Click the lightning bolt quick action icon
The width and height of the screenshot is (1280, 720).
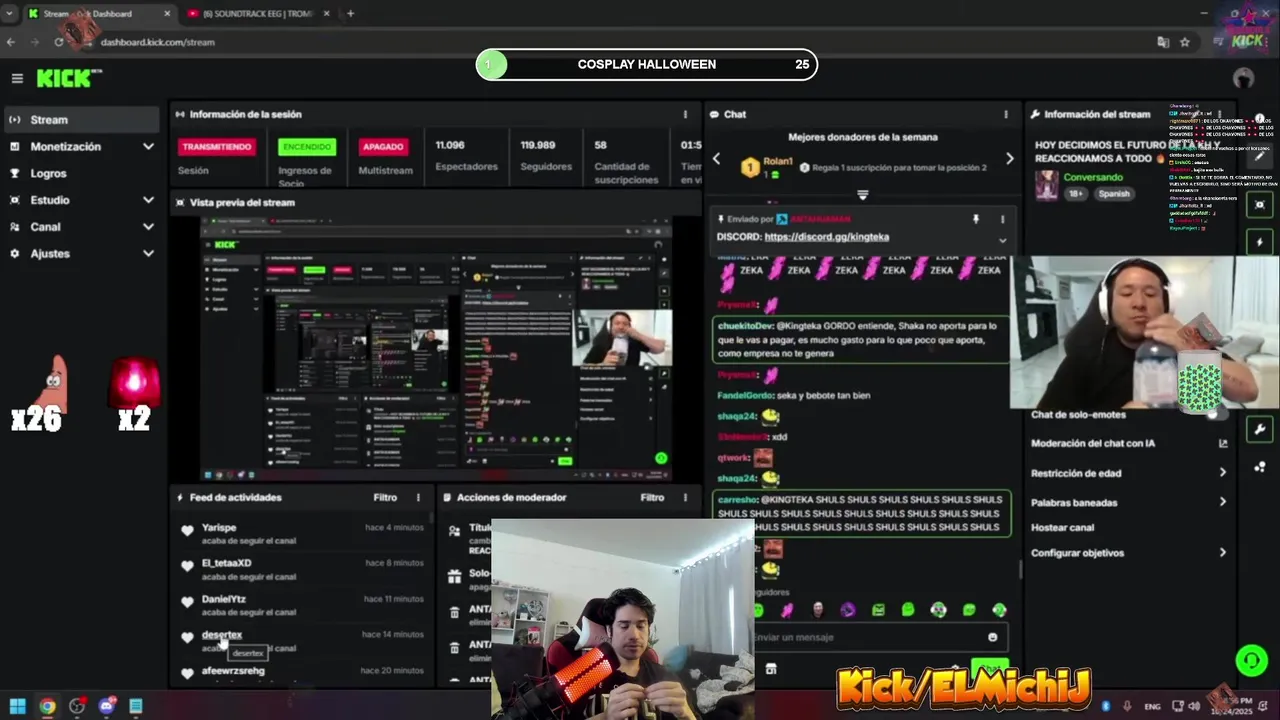click(1260, 242)
